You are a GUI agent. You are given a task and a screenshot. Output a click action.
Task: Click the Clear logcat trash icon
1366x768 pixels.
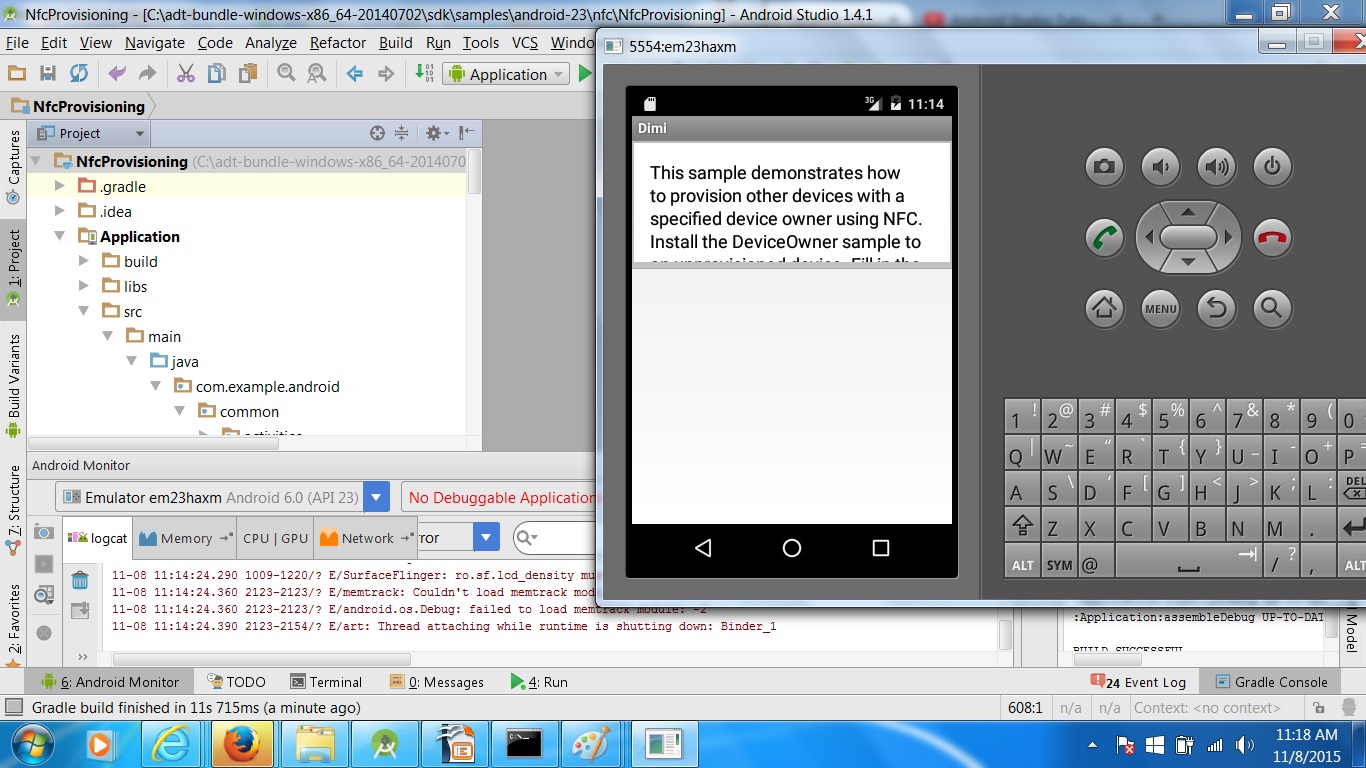80,580
